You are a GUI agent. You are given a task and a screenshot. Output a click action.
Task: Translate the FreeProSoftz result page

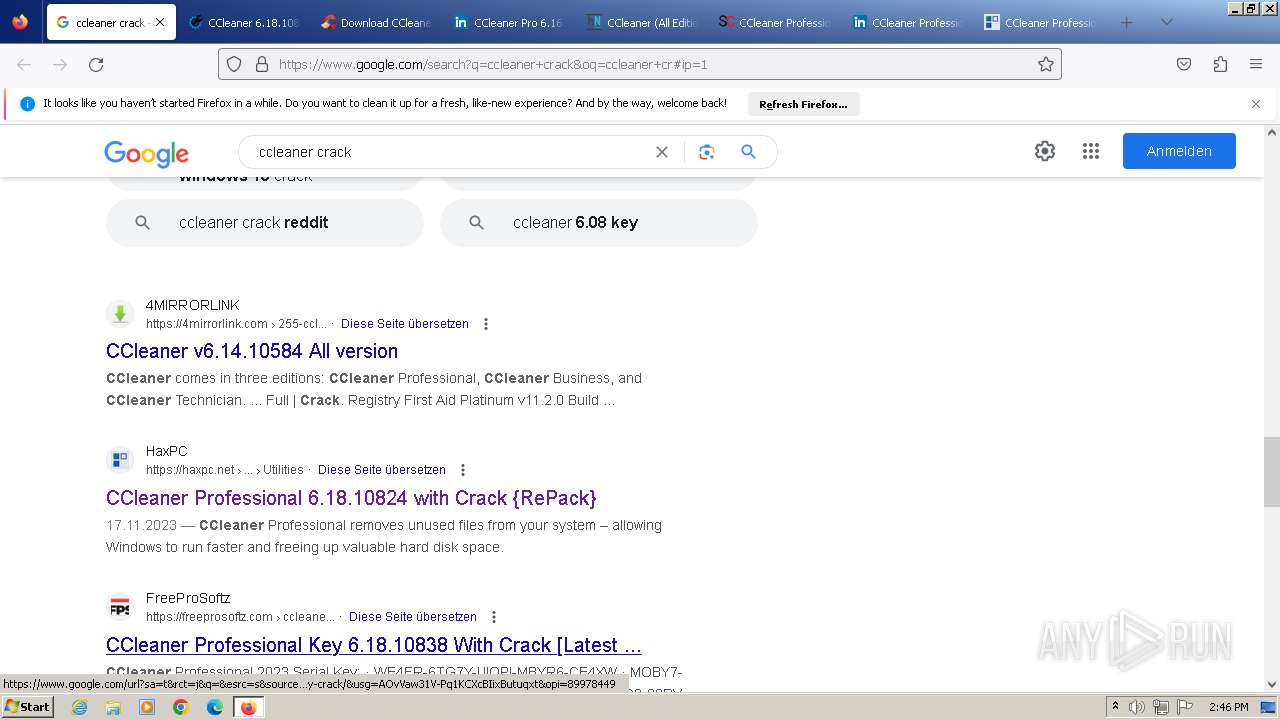coord(413,617)
